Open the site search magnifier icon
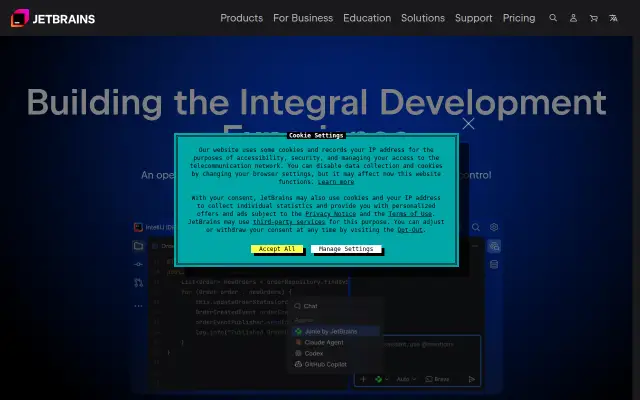Image resolution: width=640 pixels, height=400 pixels. tap(553, 18)
